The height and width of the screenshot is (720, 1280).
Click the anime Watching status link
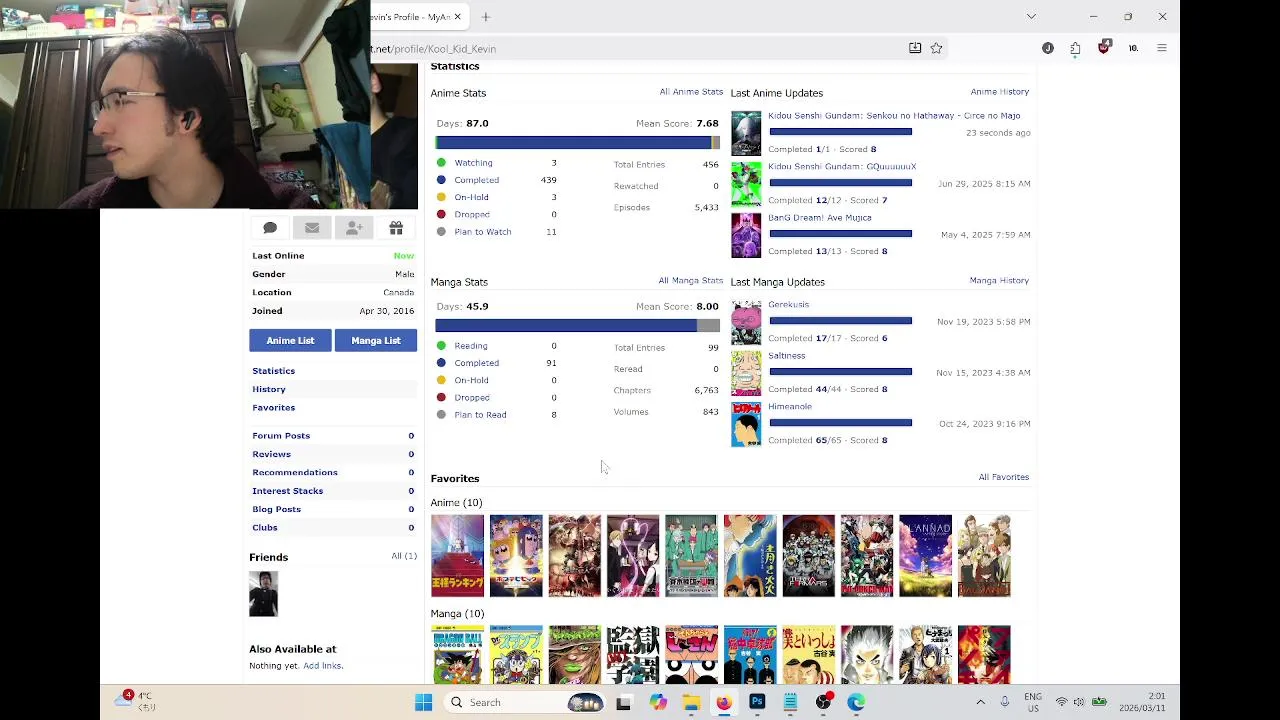(473, 163)
